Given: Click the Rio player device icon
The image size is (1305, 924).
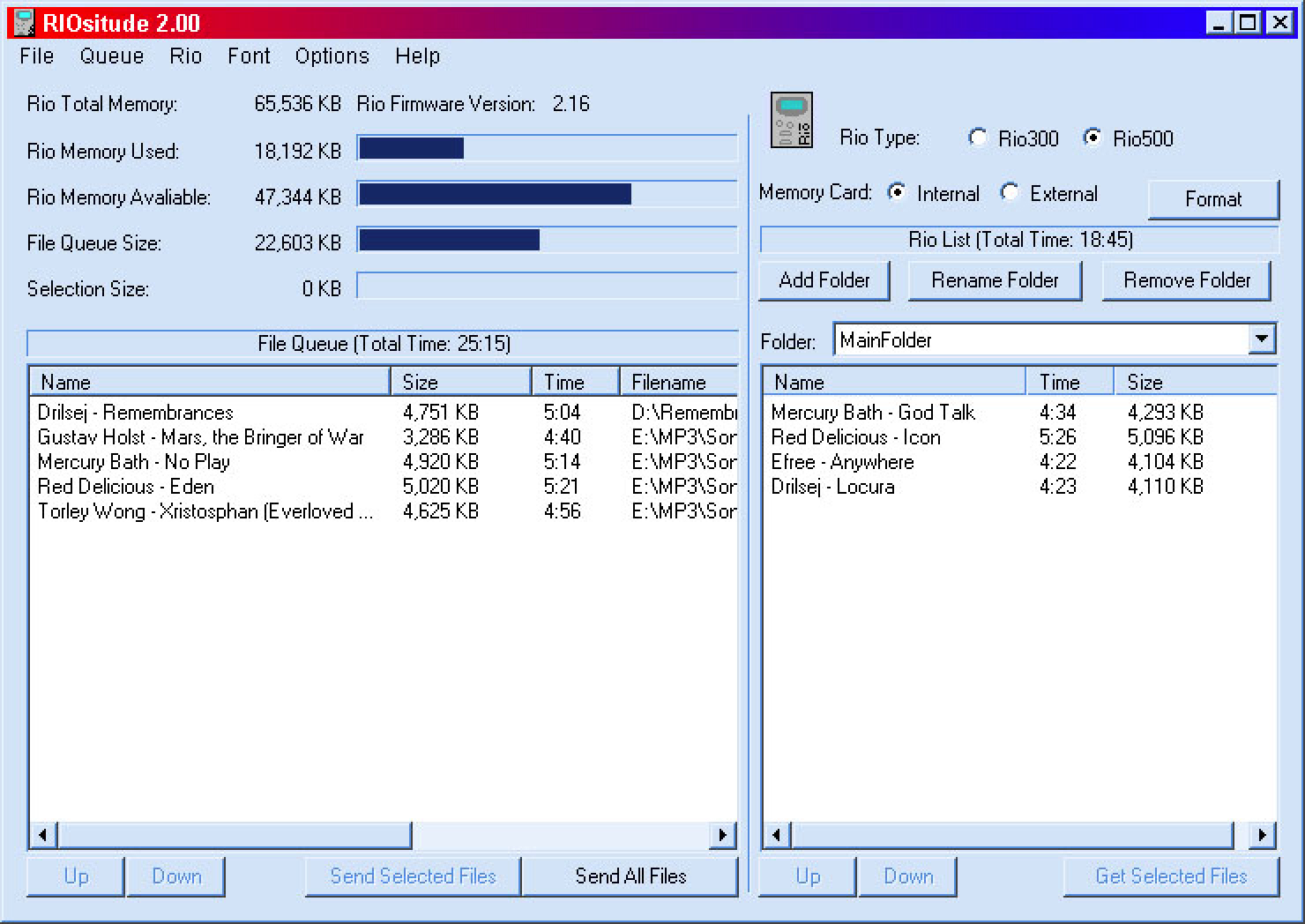Looking at the screenshot, I should coord(791,120).
